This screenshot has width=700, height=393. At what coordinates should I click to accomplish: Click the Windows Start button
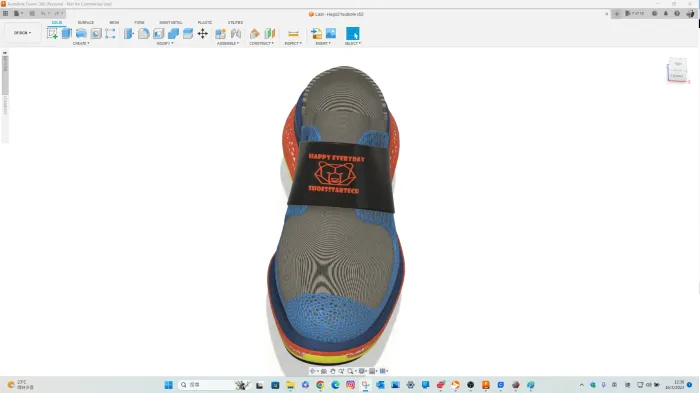pos(168,385)
